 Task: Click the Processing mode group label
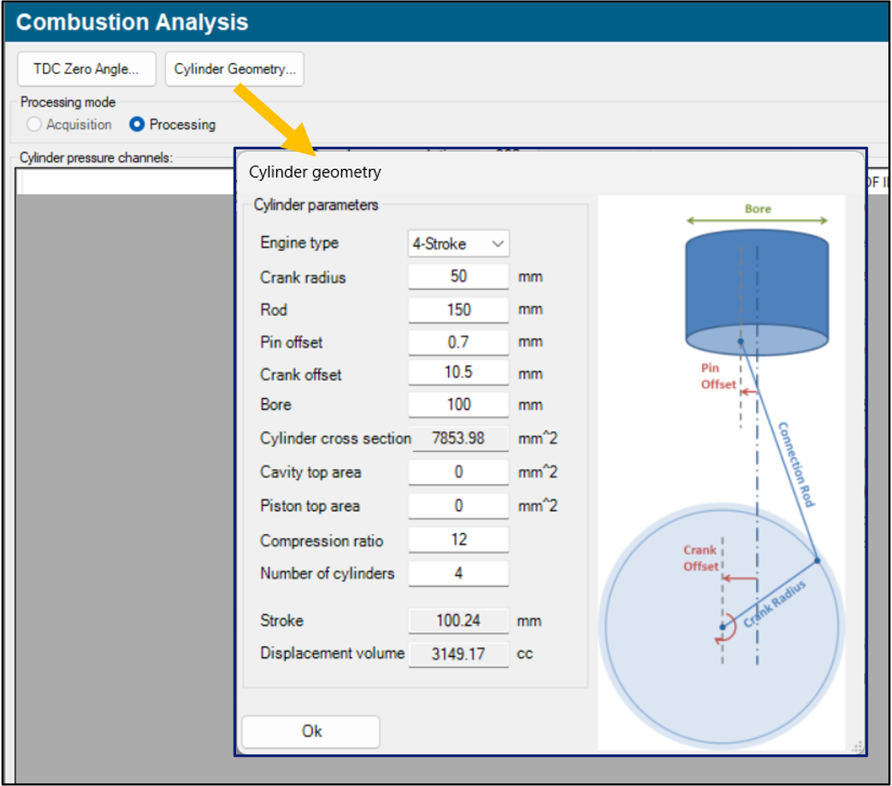(x=68, y=102)
